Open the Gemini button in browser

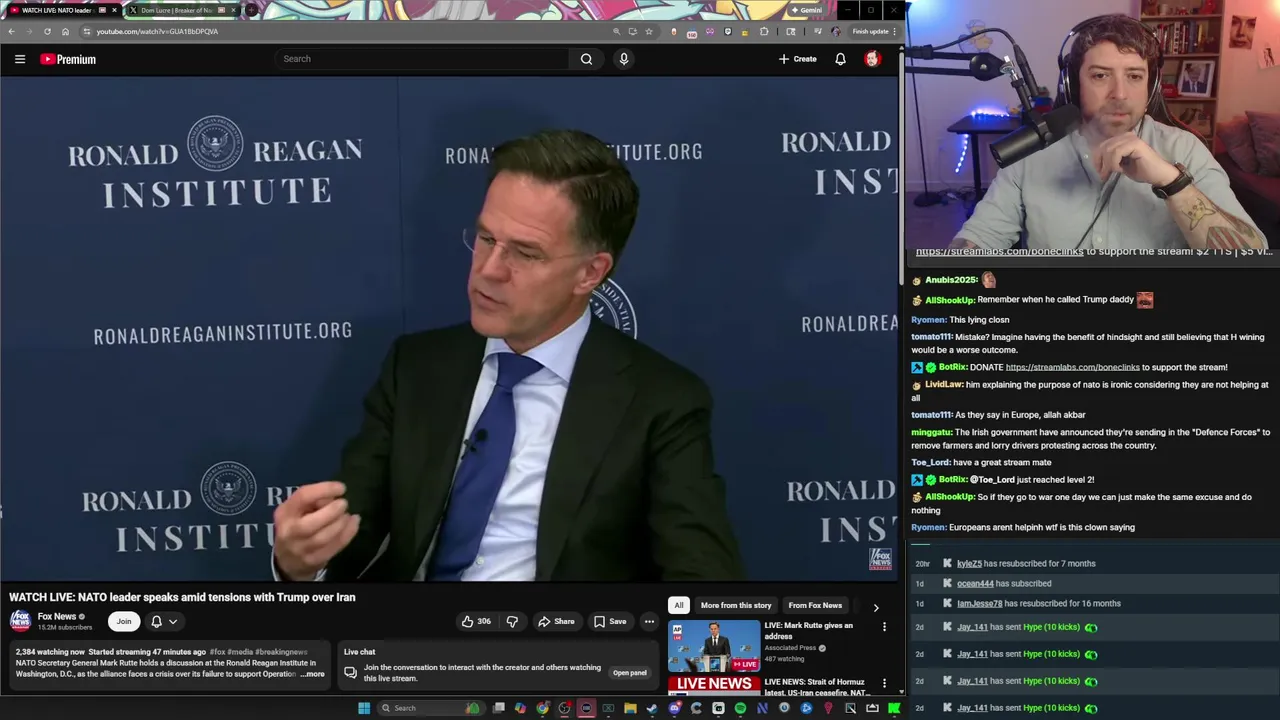pyautogui.click(x=806, y=10)
